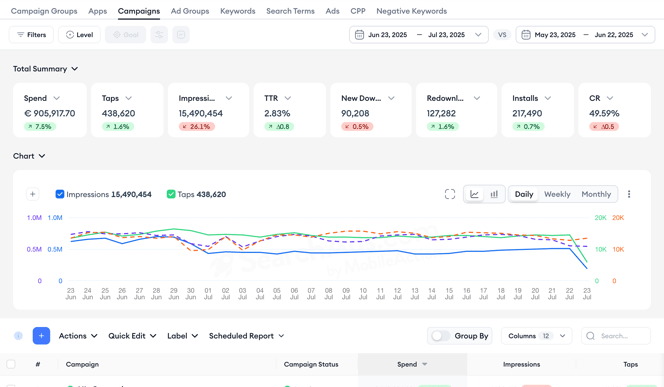Open the Spend metric dropdown

[x=56, y=98]
